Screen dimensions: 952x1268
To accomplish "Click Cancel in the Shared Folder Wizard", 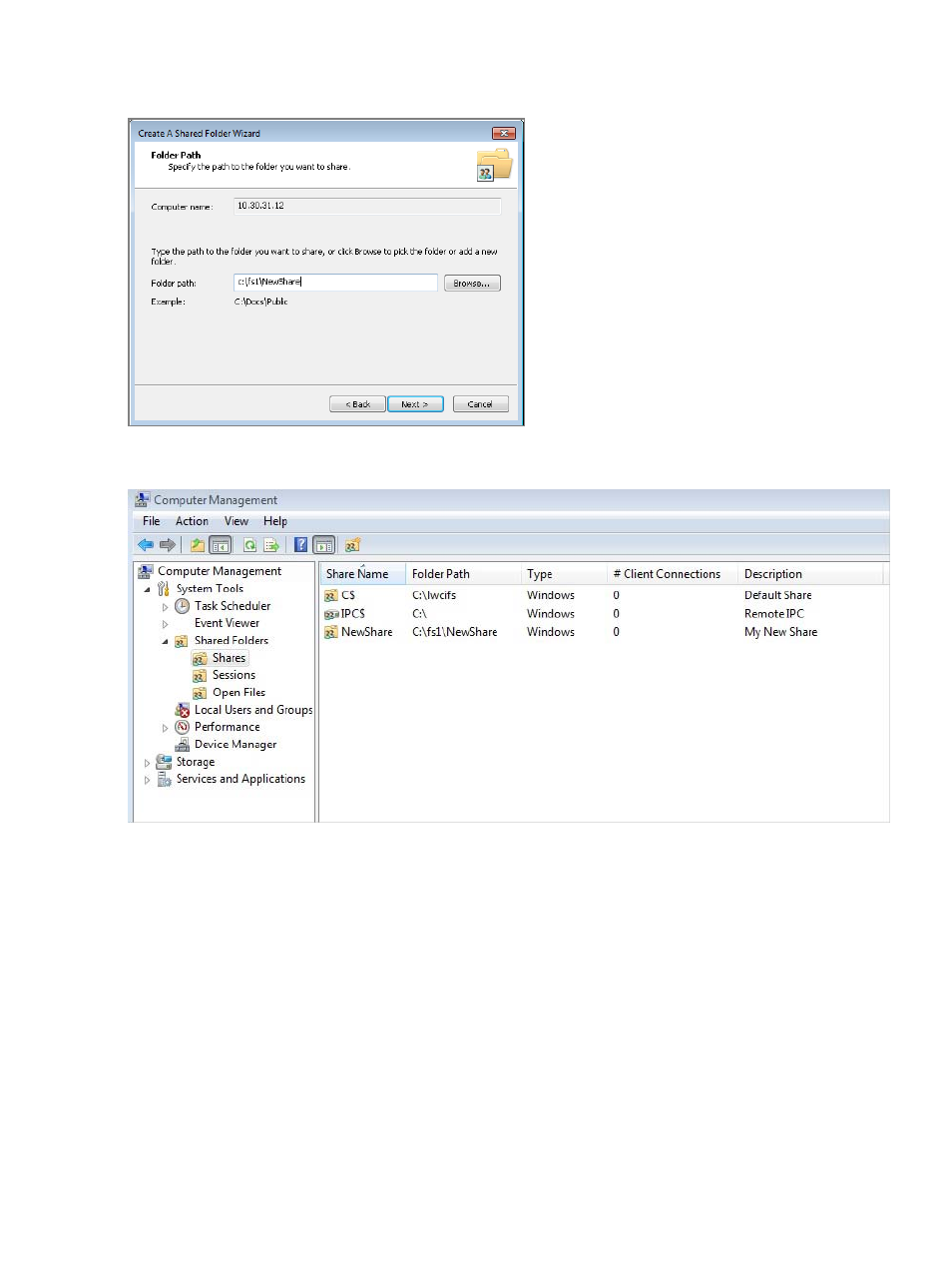I will pyautogui.click(x=481, y=404).
